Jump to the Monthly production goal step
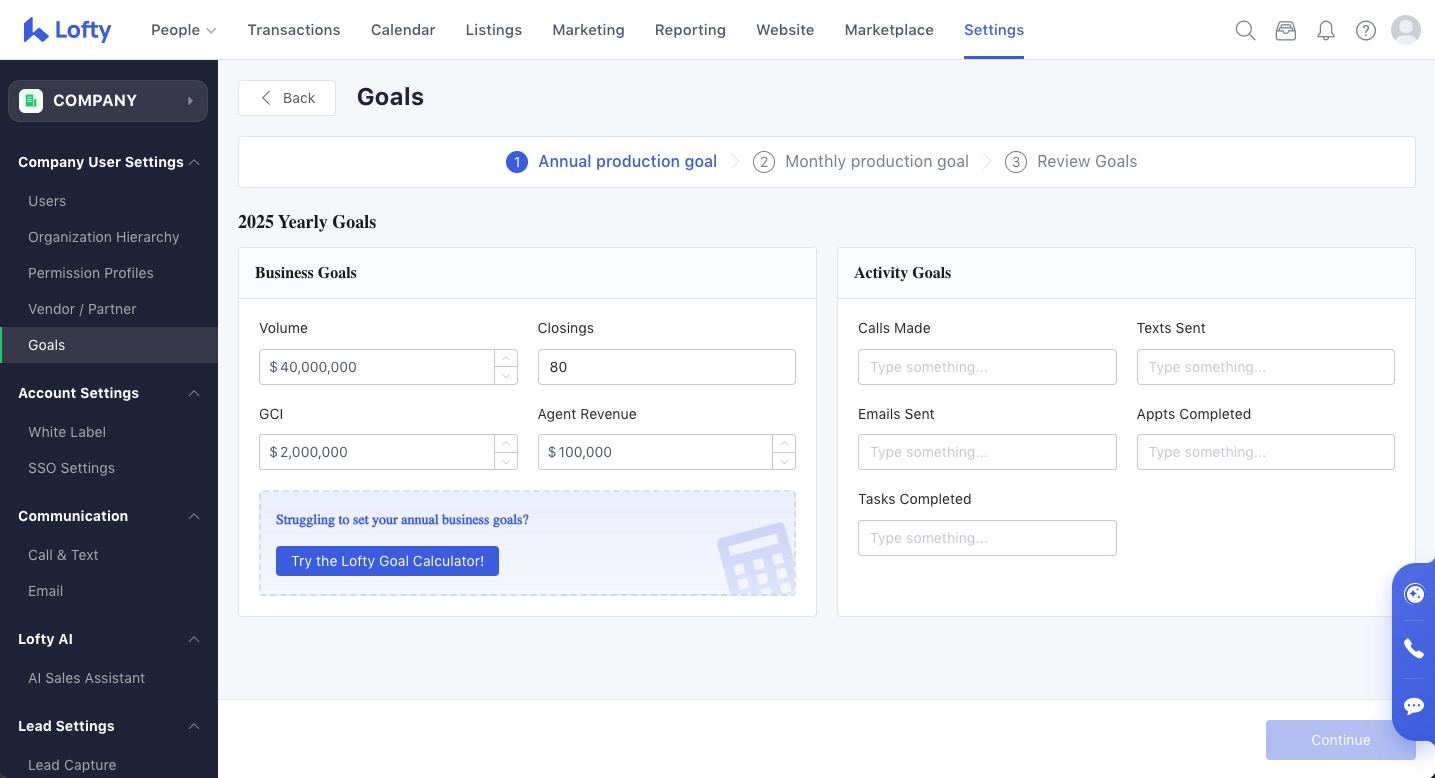 (861, 162)
